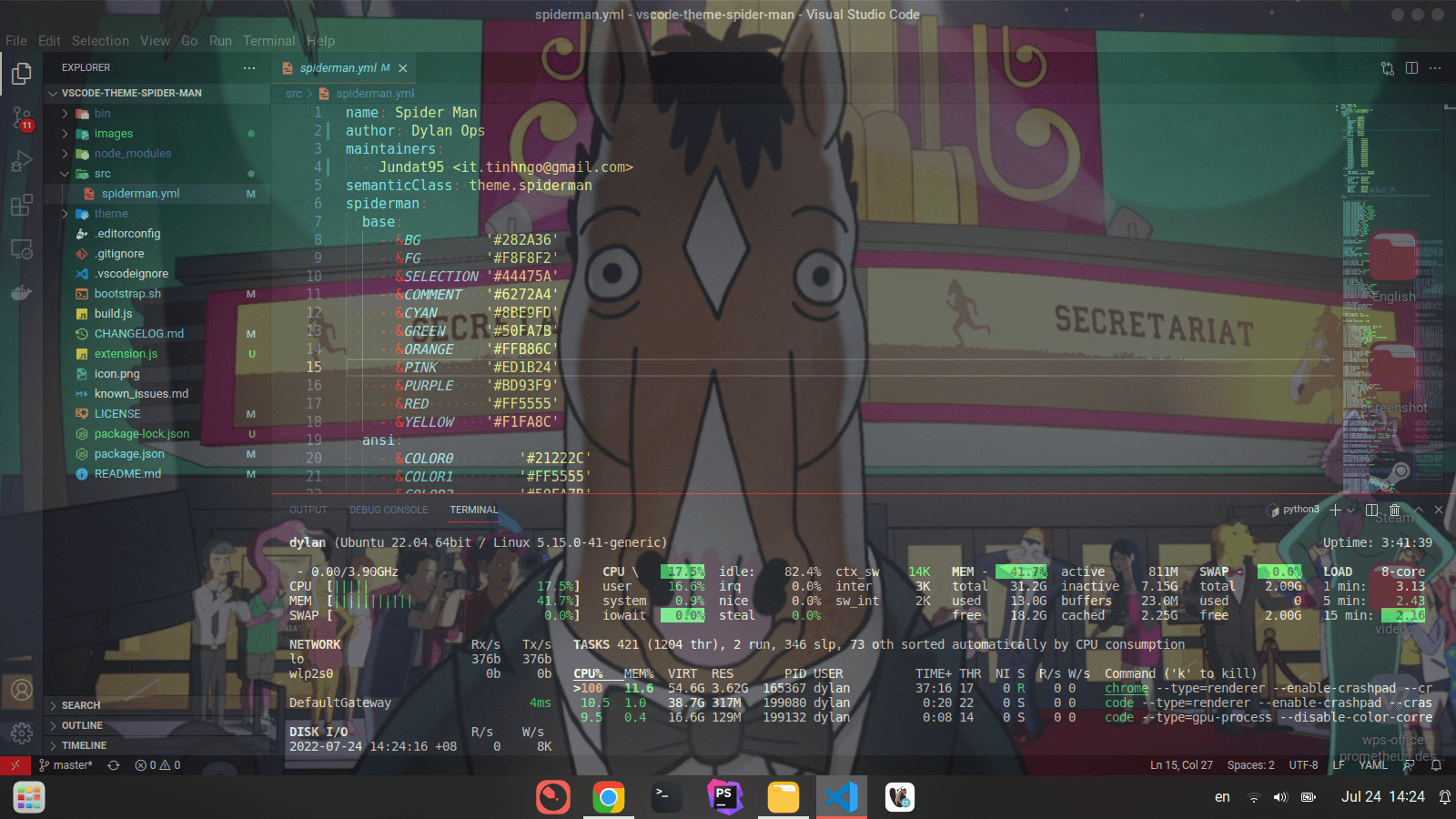Open README.md in explorer
This screenshot has height=819, width=1456.
point(157,474)
